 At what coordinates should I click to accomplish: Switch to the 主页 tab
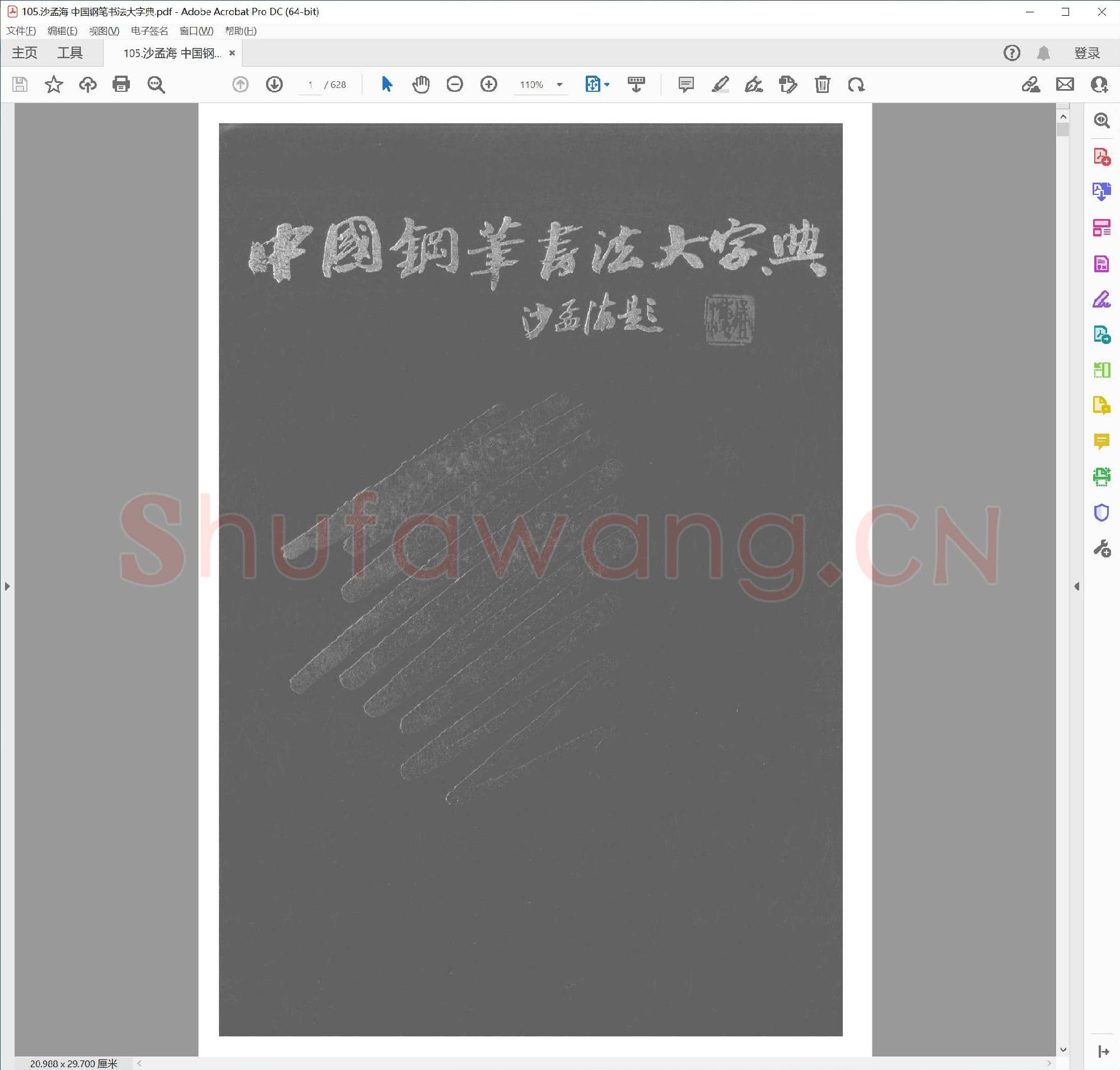[x=24, y=52]
